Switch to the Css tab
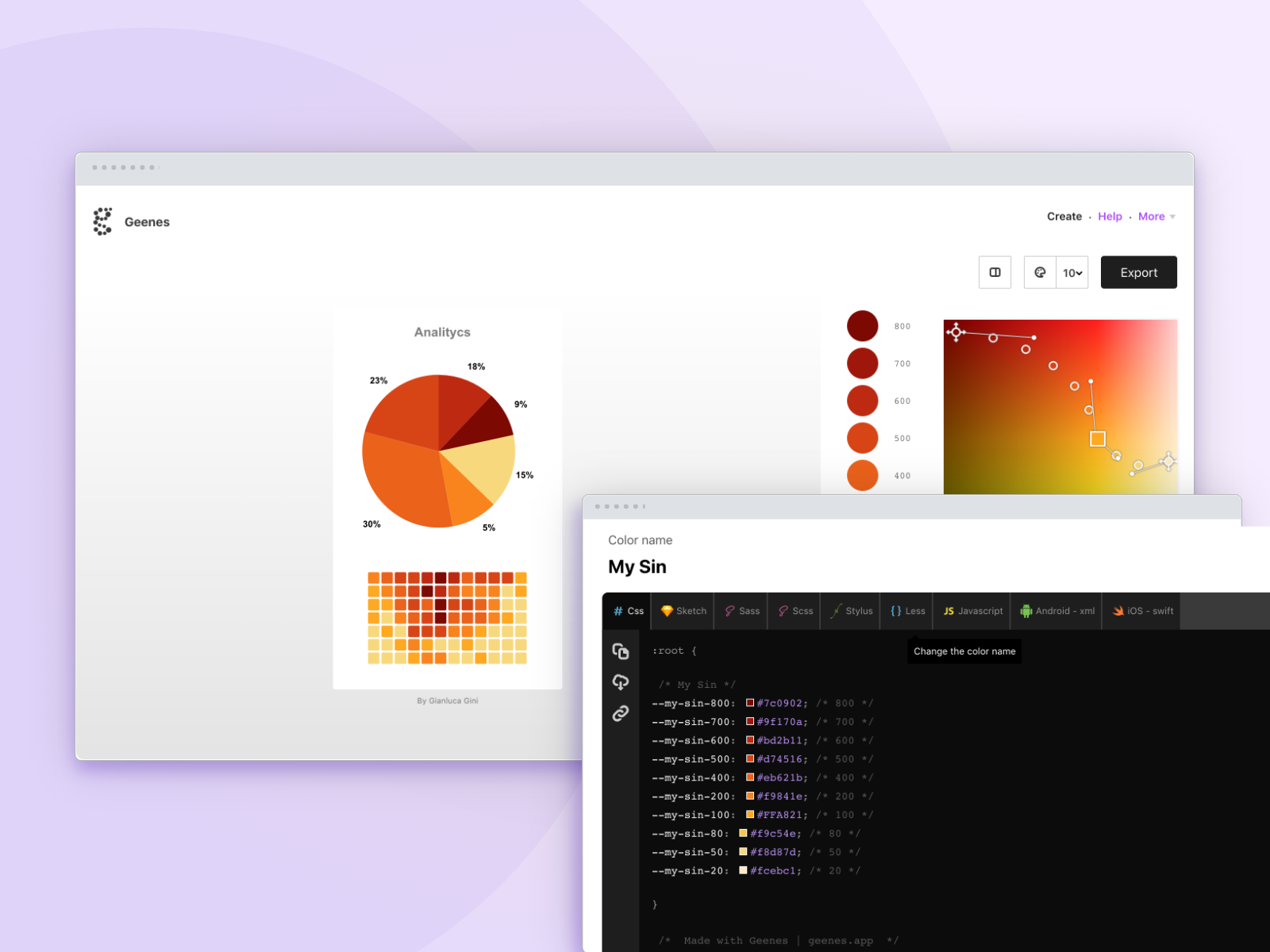 coord(628,611)
